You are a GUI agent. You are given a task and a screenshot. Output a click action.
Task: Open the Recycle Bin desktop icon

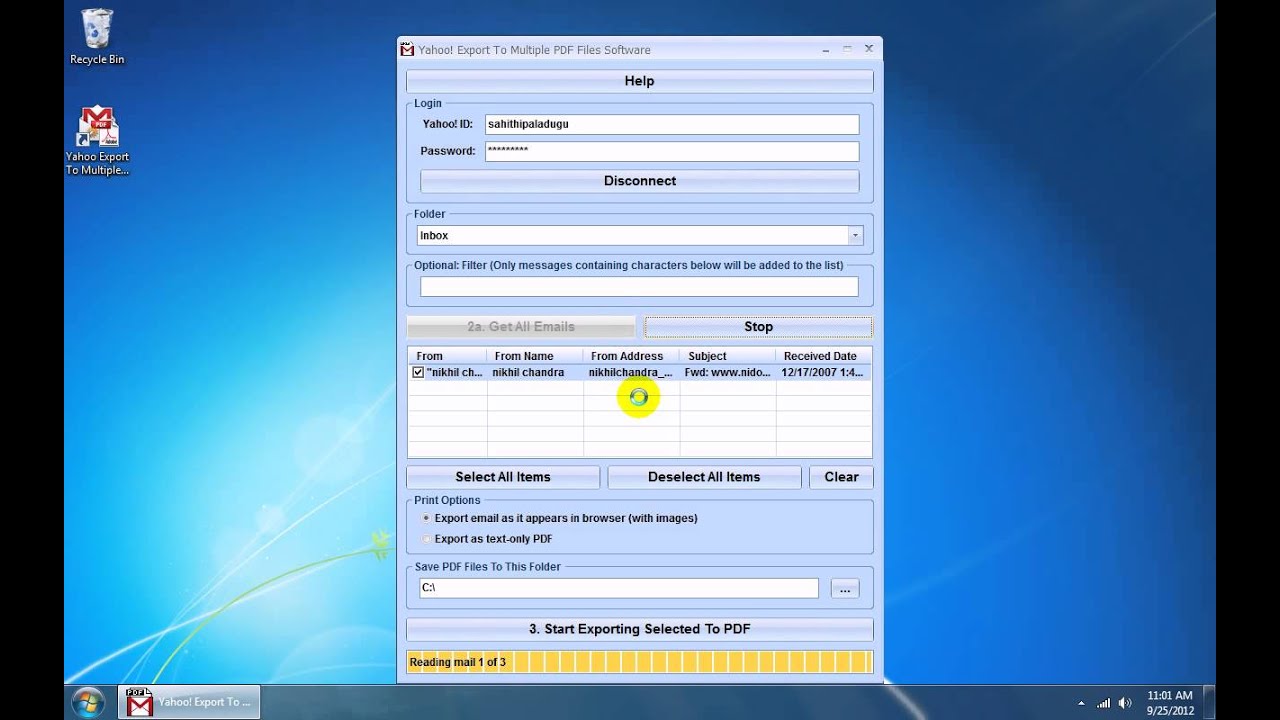point(97,37)
